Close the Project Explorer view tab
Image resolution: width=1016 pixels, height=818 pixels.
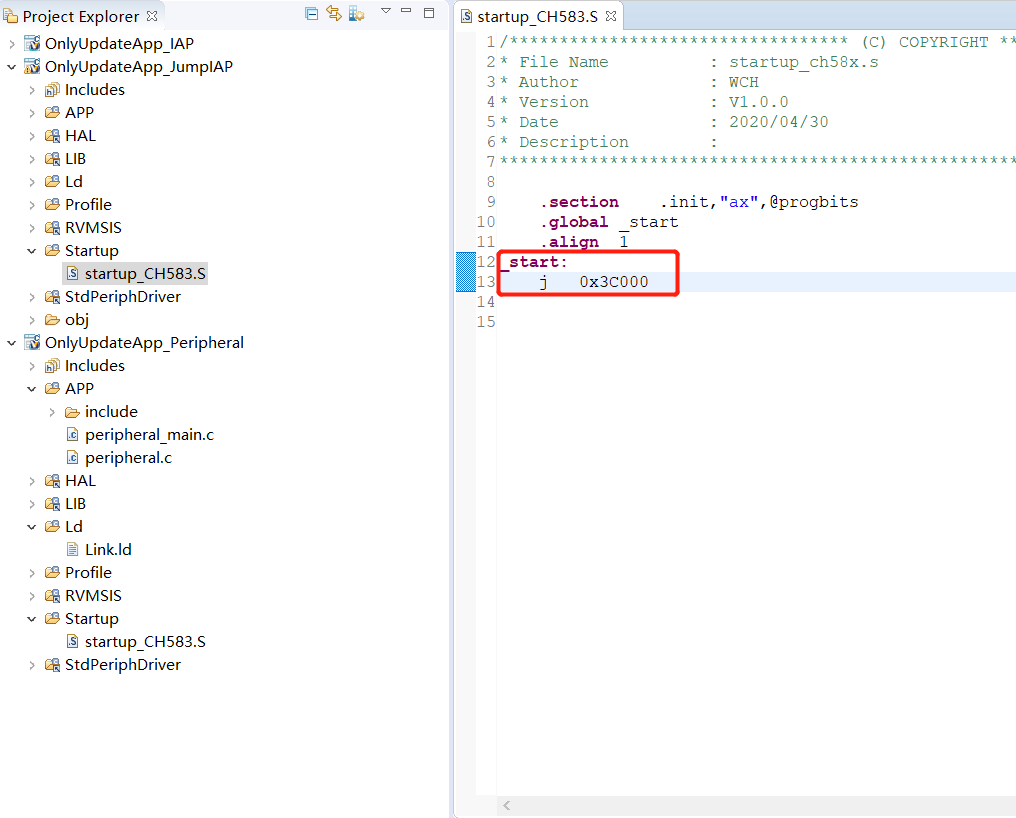coord(152,16)
